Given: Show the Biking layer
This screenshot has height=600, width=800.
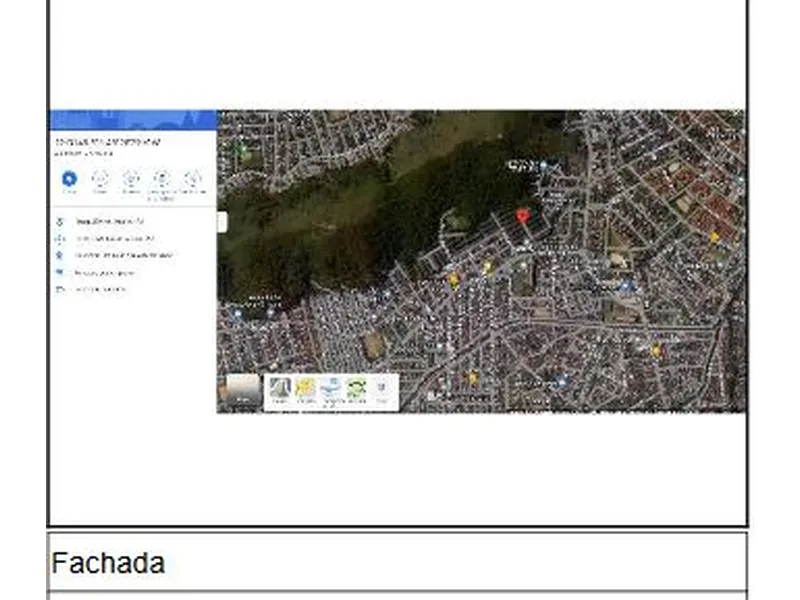Looking at the screenshot, I should [357, 390].
